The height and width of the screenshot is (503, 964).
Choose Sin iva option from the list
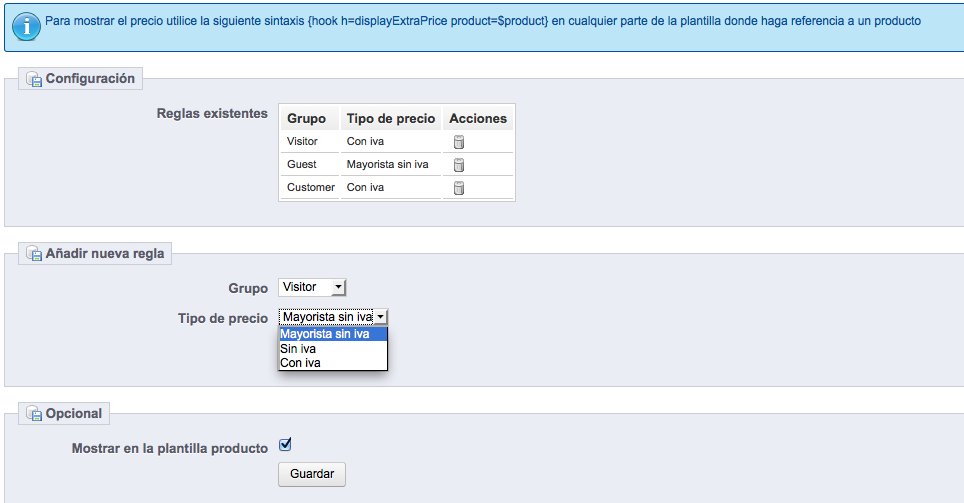[x=333, y=349]
